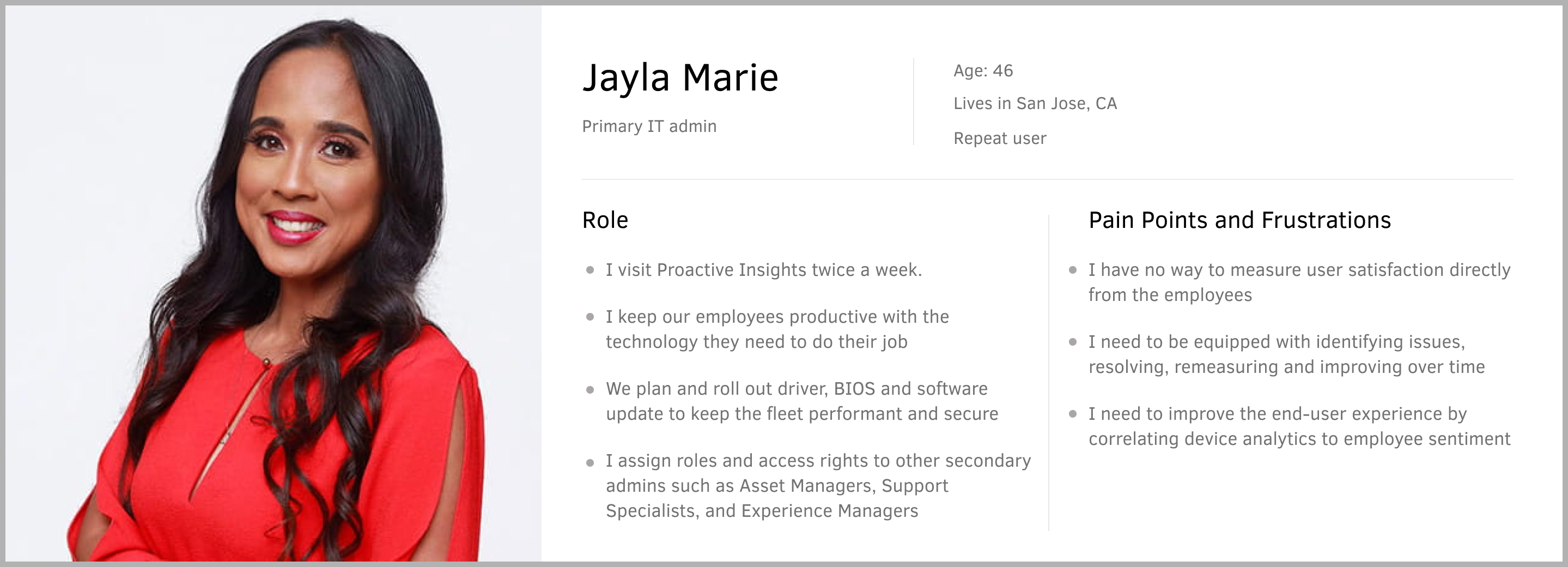
Task: Click the "no way to measure user satisfaction" item
Action: [1299, 282]
